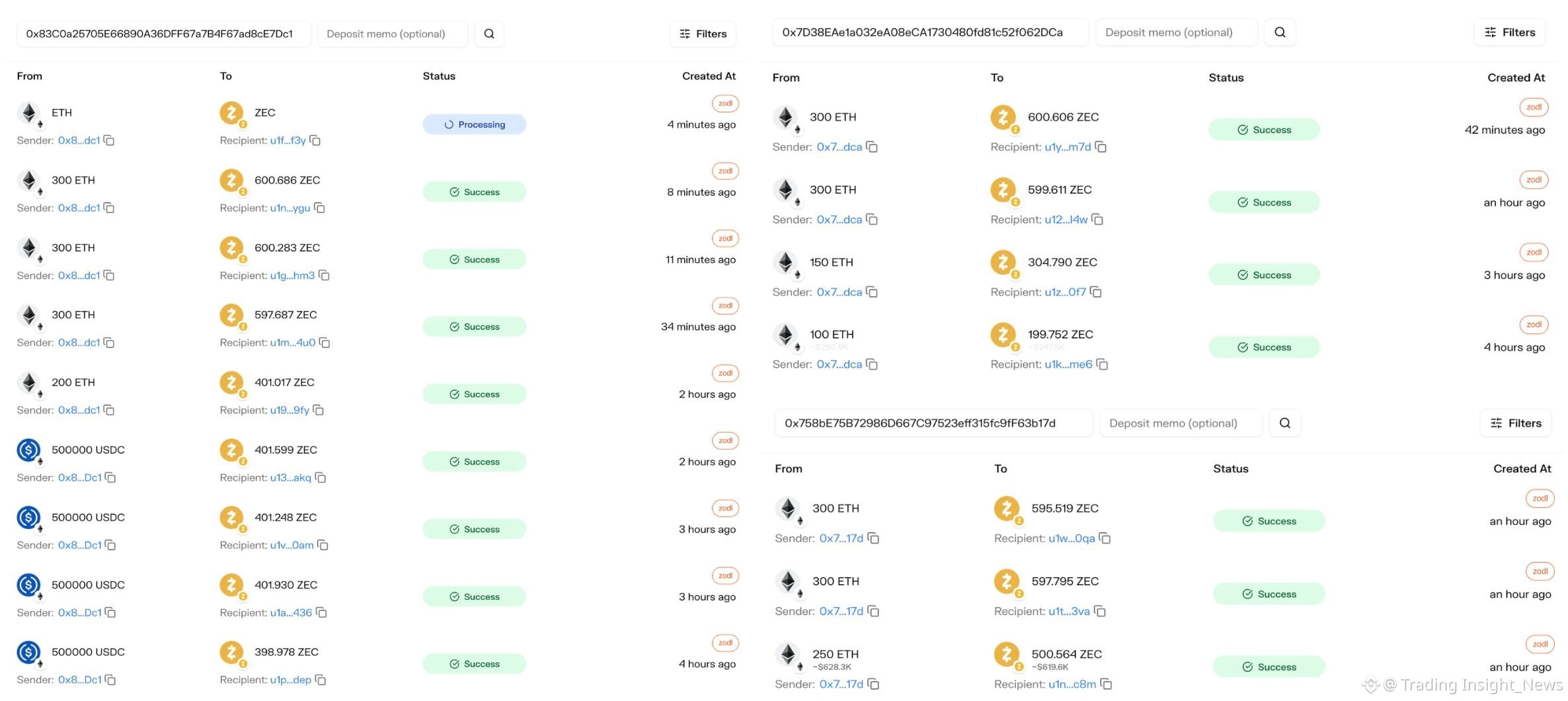Open Filters in the top-right panel
1568x701 pixels.
1510,32
